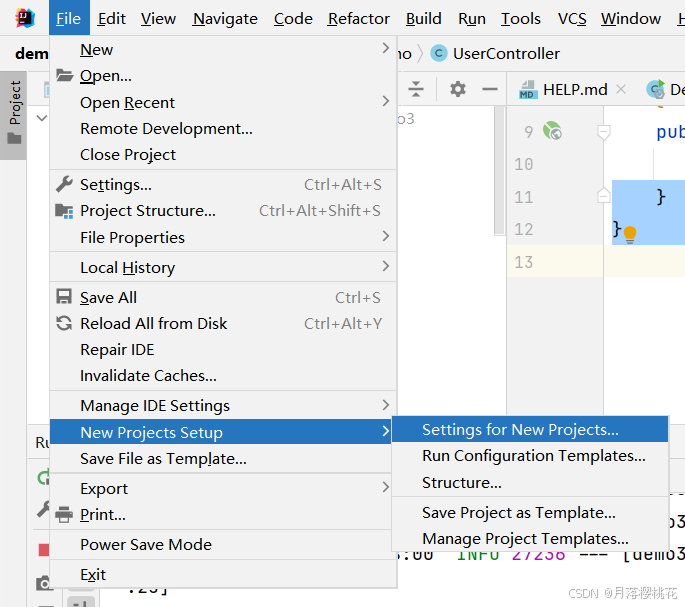Click the Project tool window settings gear
This screenshot has width=685, height=607.
coord(458,90)
